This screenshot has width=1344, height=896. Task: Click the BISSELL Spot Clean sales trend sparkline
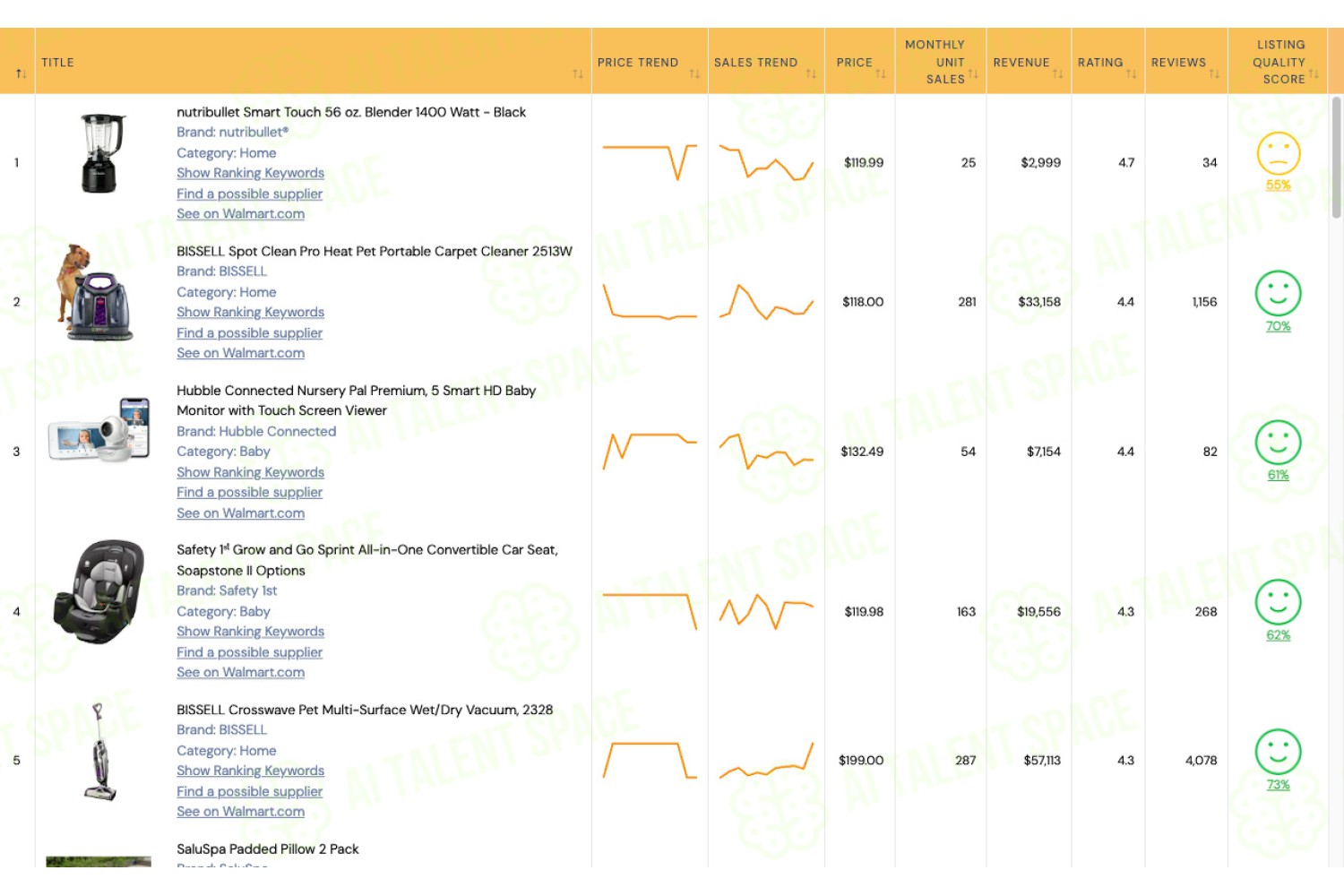766,302
